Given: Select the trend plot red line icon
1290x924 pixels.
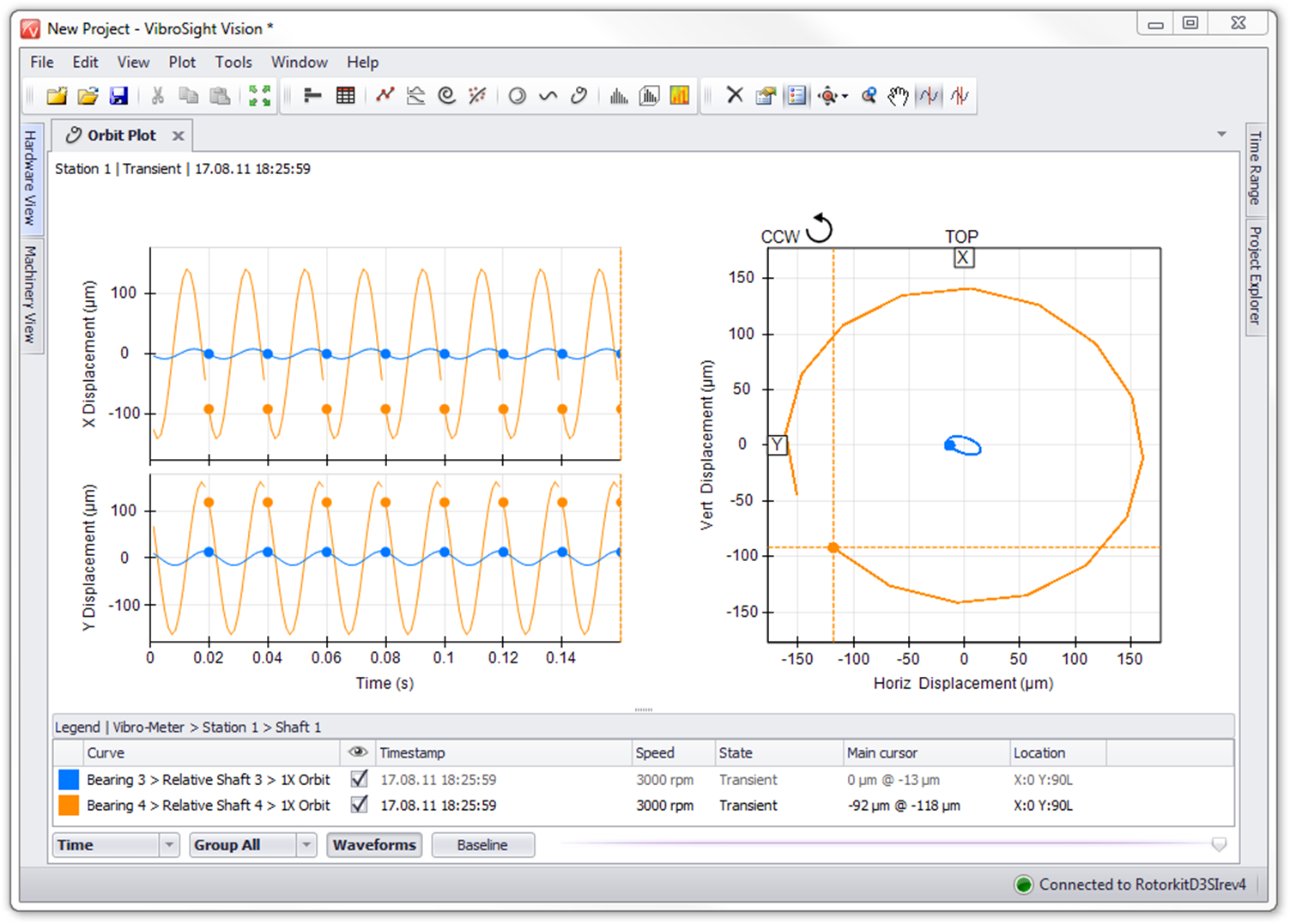Looking at the screenshot, I should (x=385, y=95).
